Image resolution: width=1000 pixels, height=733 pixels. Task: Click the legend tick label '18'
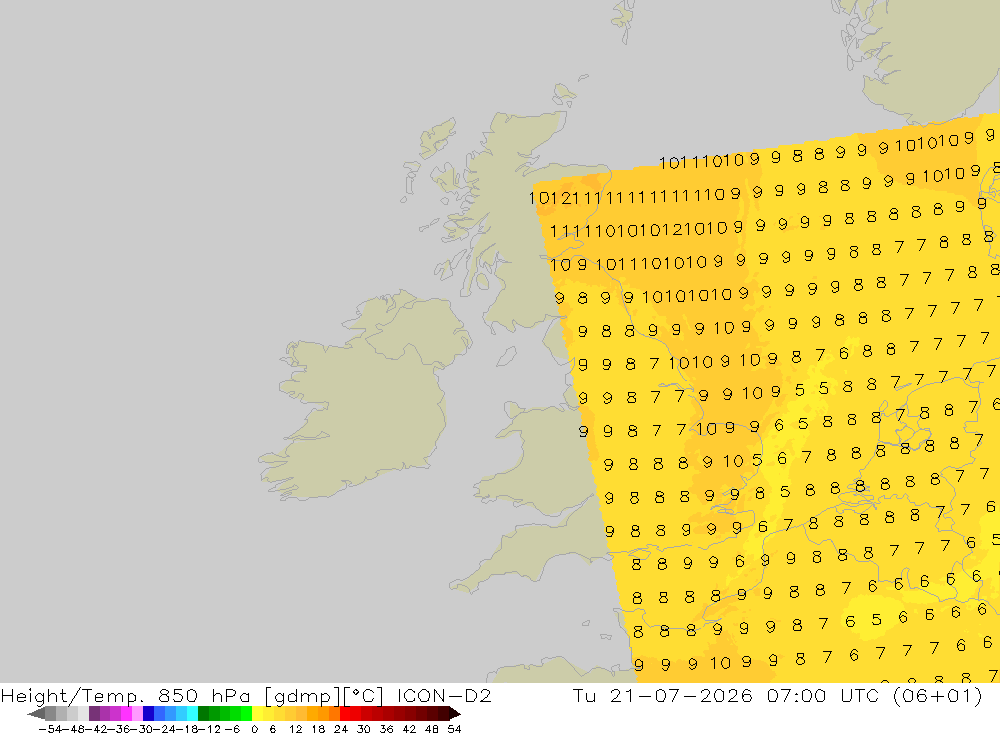point(318,729)
